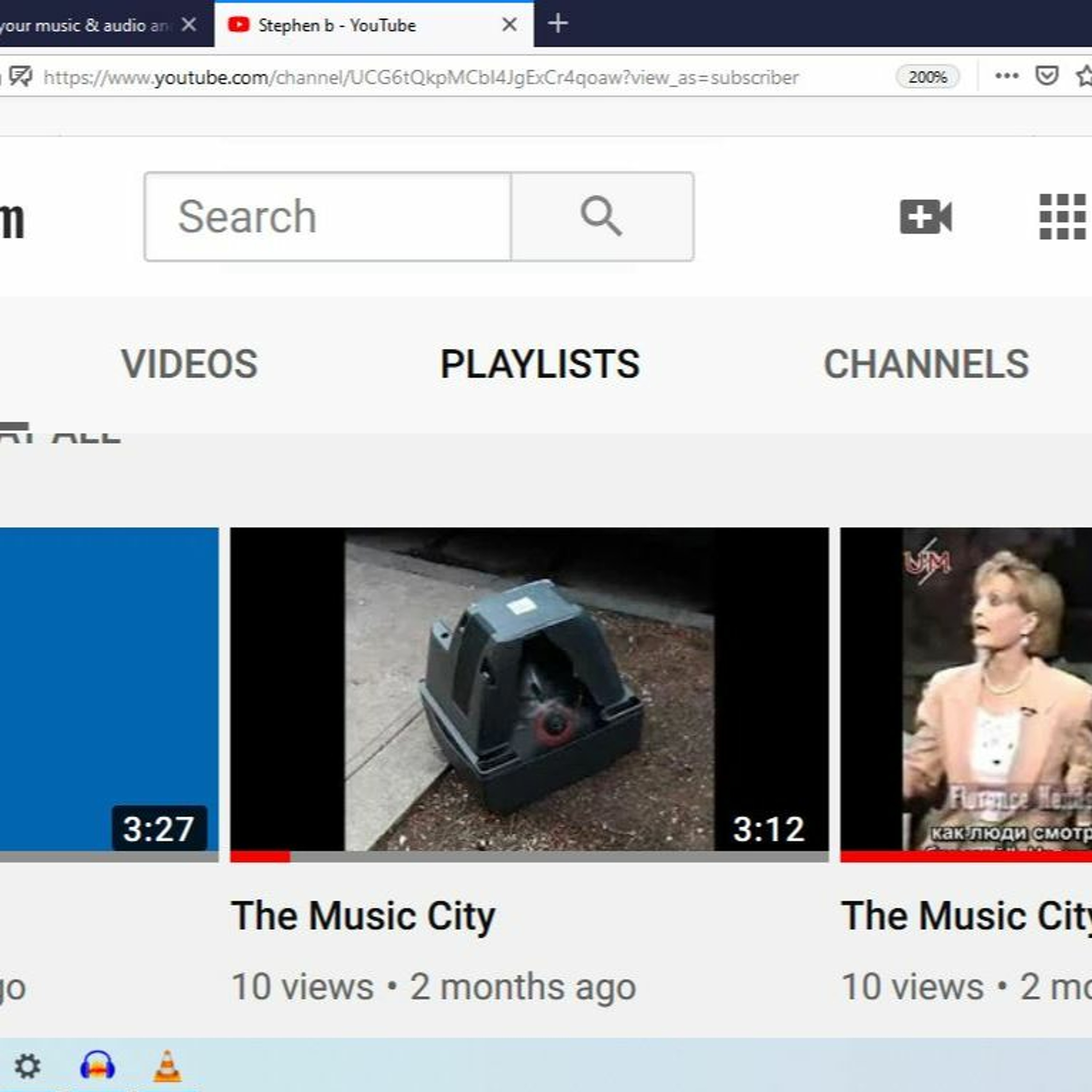The image size is (1092, 1092).
Task: Click the URL address bar
Action: click(421, 78)
